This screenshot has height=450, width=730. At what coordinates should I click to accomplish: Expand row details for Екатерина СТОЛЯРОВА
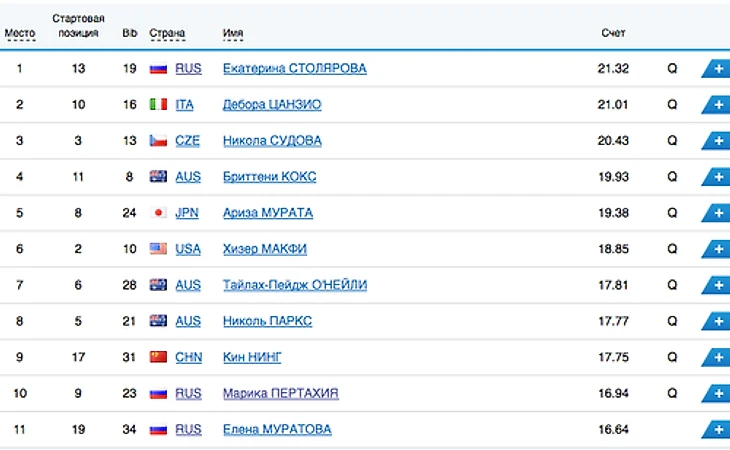pyautogui.click(x=717, y=69)
